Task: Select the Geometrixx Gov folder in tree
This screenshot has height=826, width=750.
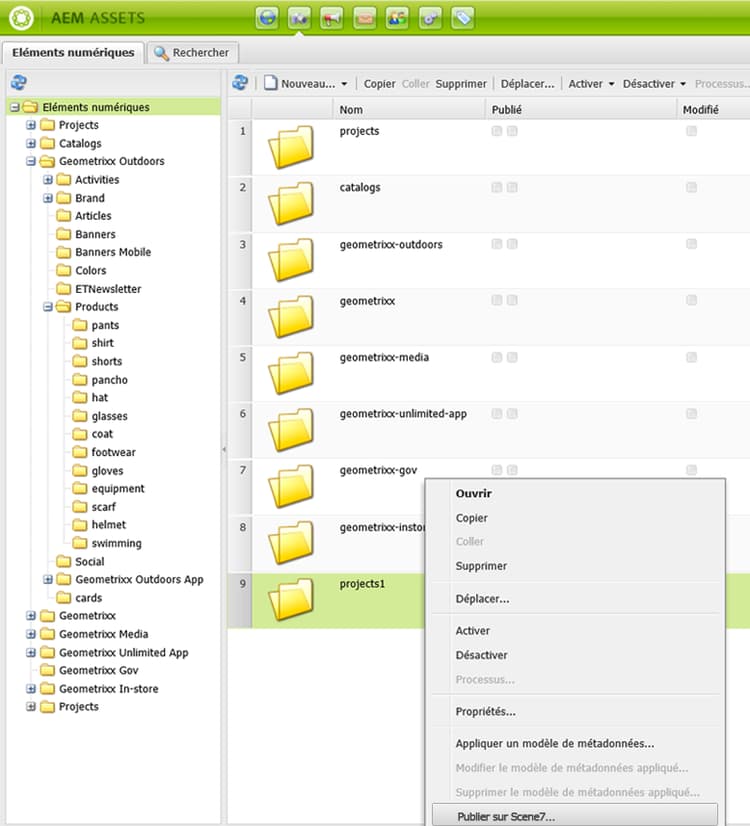Action: click(98, 670)
